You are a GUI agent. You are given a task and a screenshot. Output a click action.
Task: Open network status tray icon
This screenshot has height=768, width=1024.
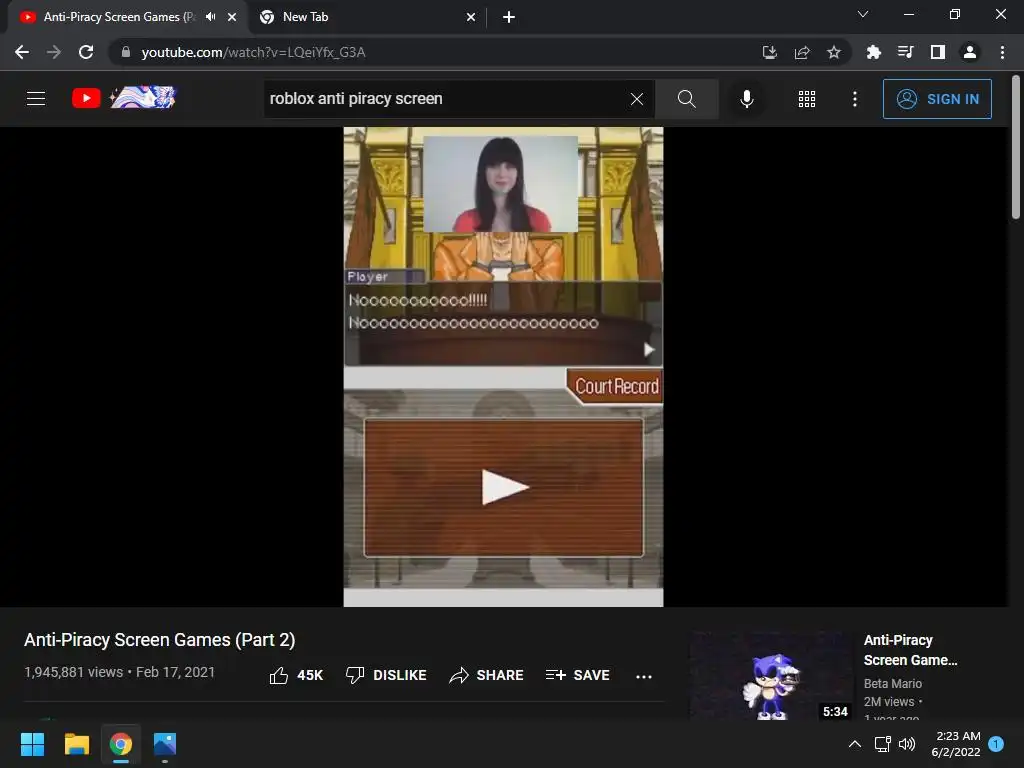pos(882,744)
